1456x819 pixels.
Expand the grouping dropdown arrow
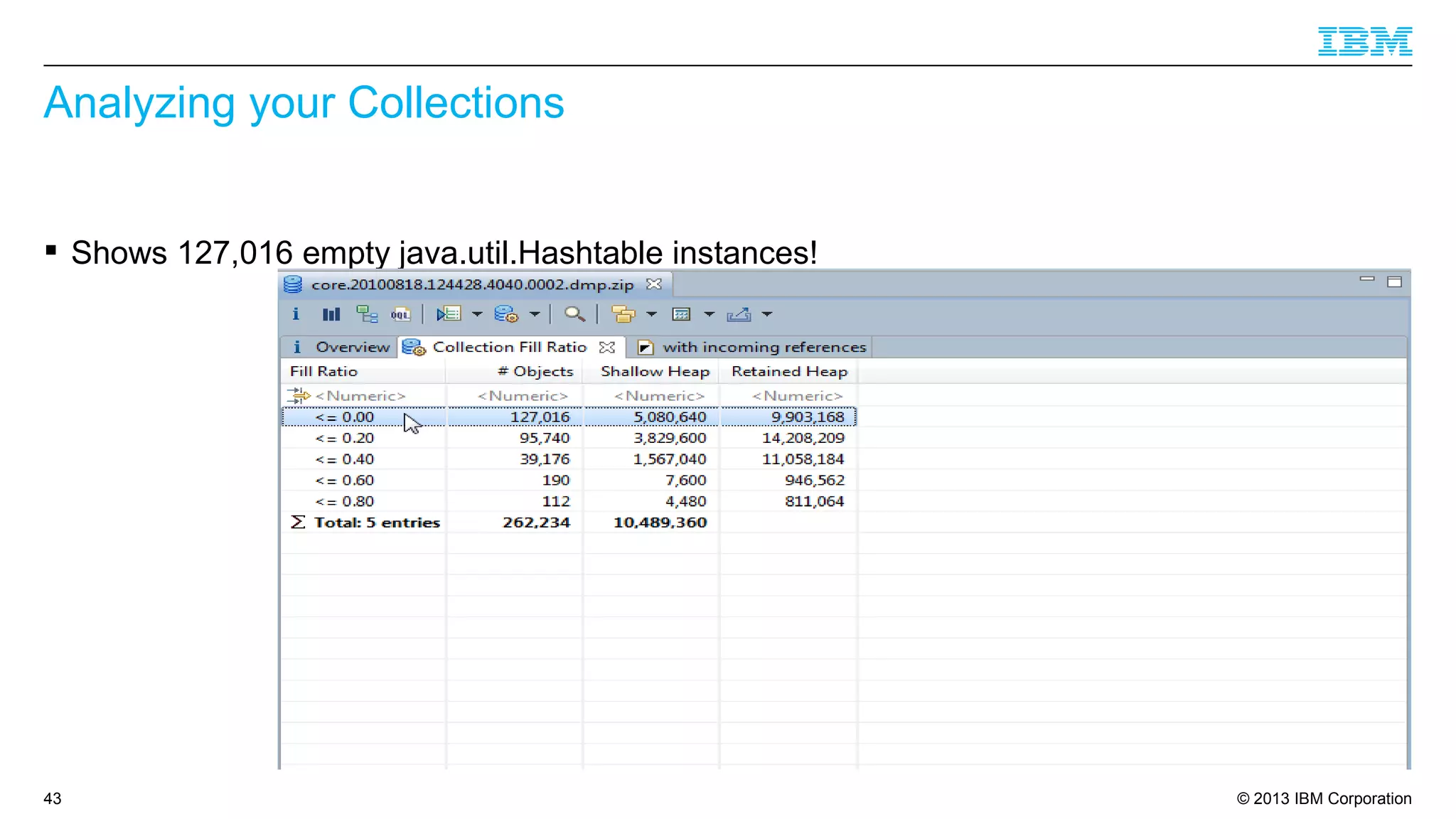pyautogui.click(x=651, y=314)
